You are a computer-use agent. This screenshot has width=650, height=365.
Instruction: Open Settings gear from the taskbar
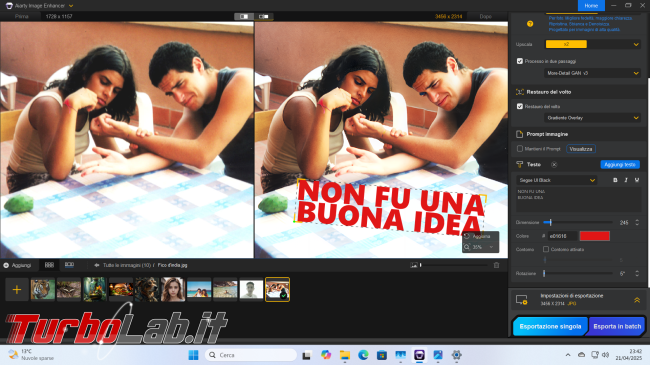[x=456, y=355]
